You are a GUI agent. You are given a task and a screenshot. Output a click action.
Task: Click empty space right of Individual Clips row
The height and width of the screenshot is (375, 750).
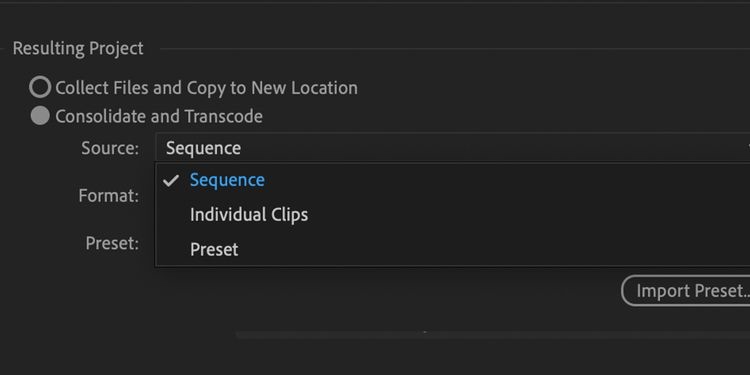point(526,214)
